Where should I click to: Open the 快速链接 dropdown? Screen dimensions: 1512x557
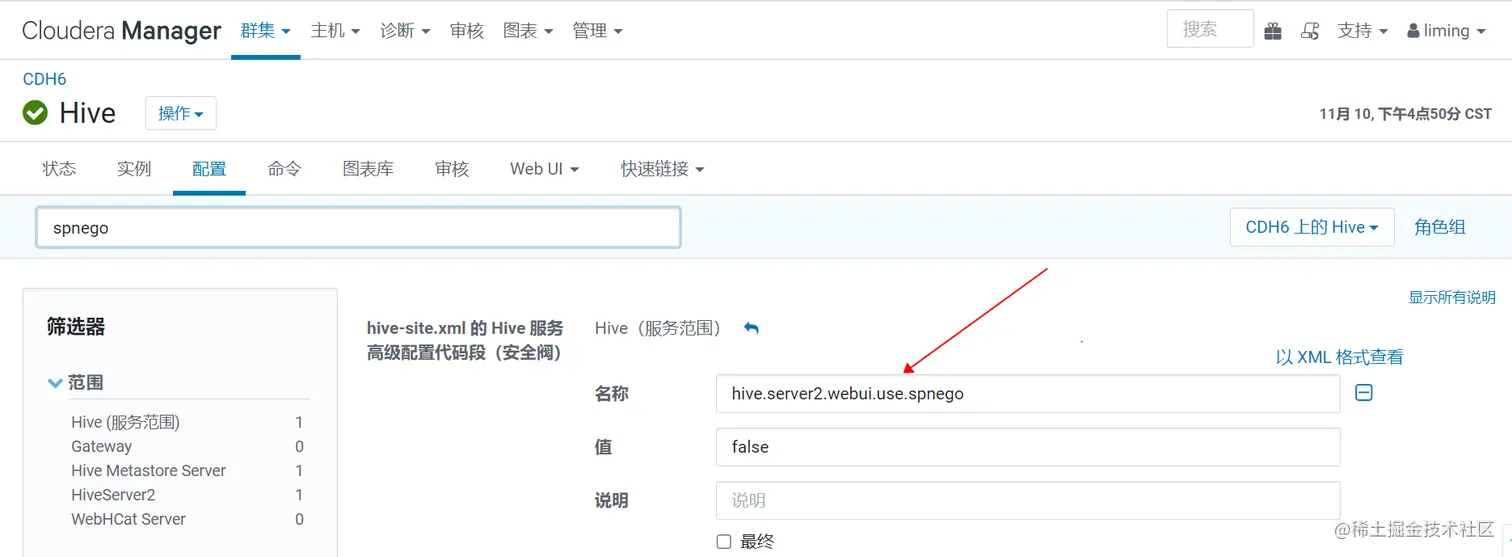[662, 169]
